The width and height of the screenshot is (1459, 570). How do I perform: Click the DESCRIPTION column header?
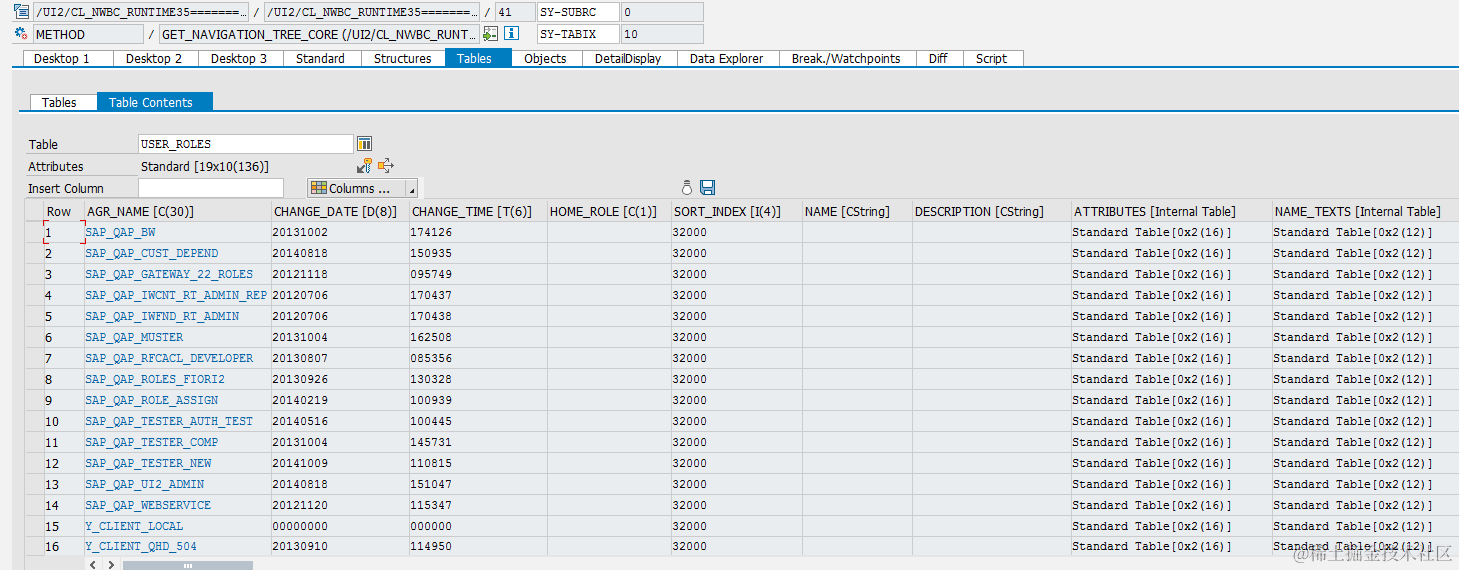point(990,211)
